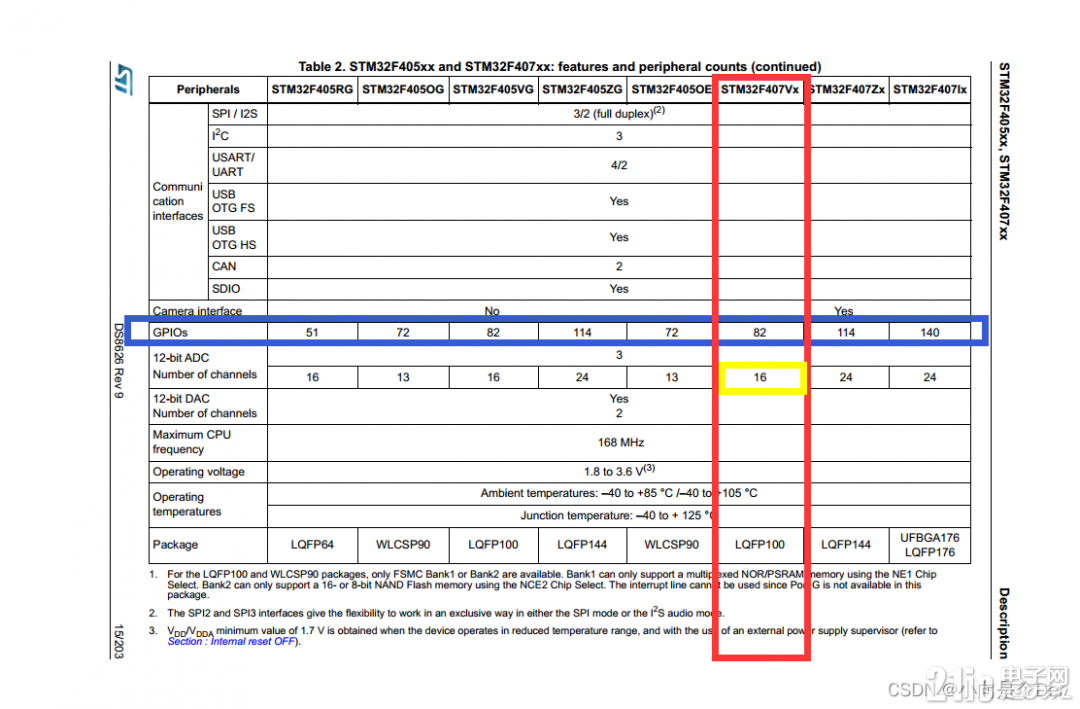Select the 'Maximum CPU frequency' row label
Viewport: 1080px width, 709px height.
(191, 442)
